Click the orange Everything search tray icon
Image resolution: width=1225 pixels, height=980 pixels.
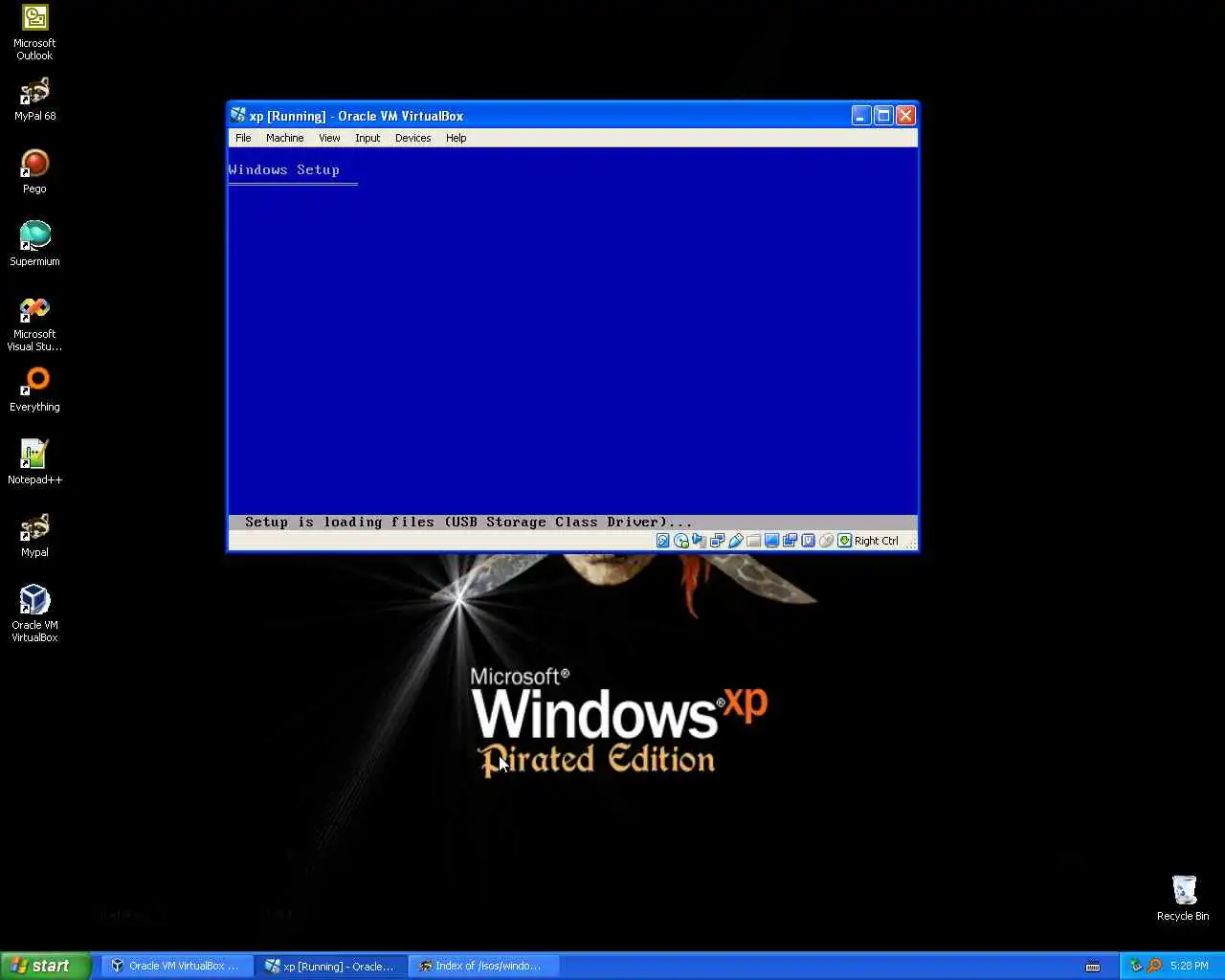[1154, 966]
